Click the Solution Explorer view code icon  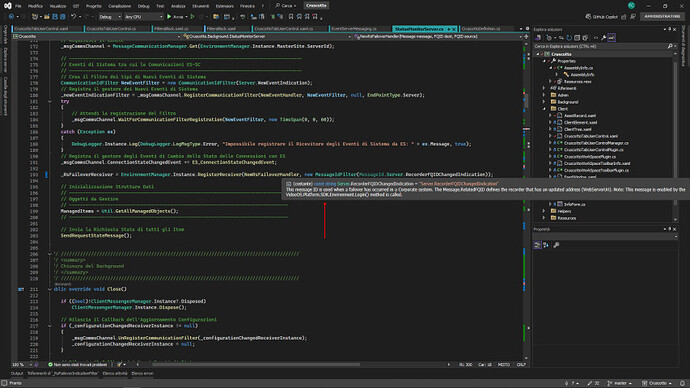pyautogui.click(x=596, y=38)
